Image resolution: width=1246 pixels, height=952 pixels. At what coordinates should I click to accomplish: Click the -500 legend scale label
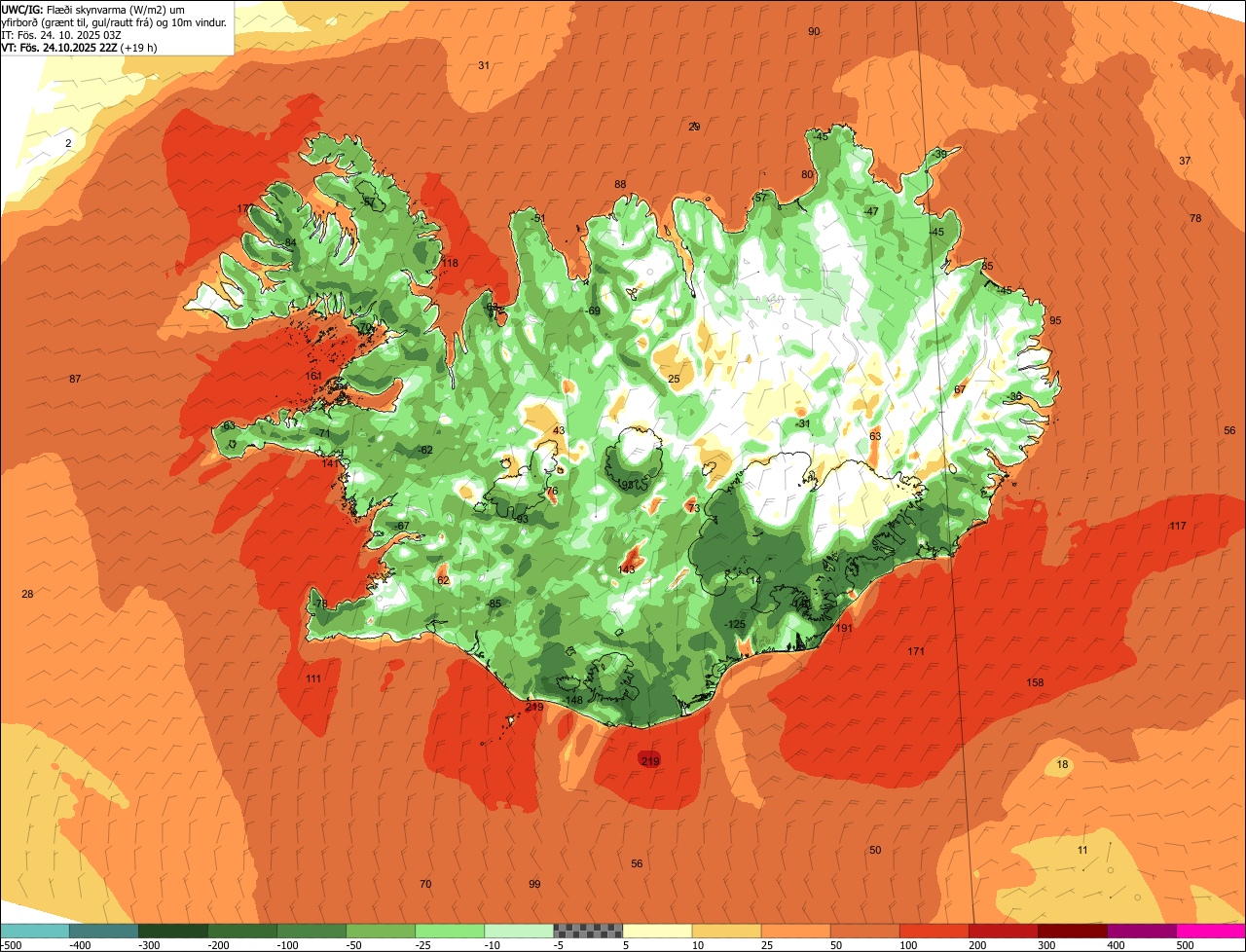tap(11, 945)
